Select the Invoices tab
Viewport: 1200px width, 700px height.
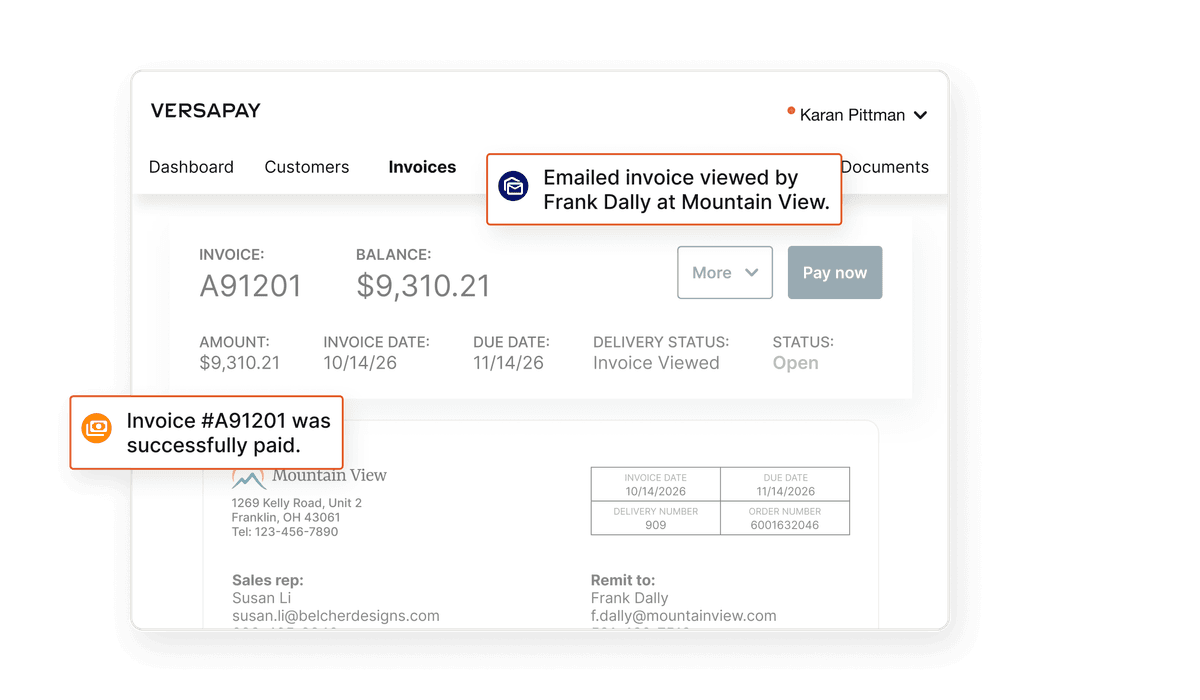click(422, 167)
